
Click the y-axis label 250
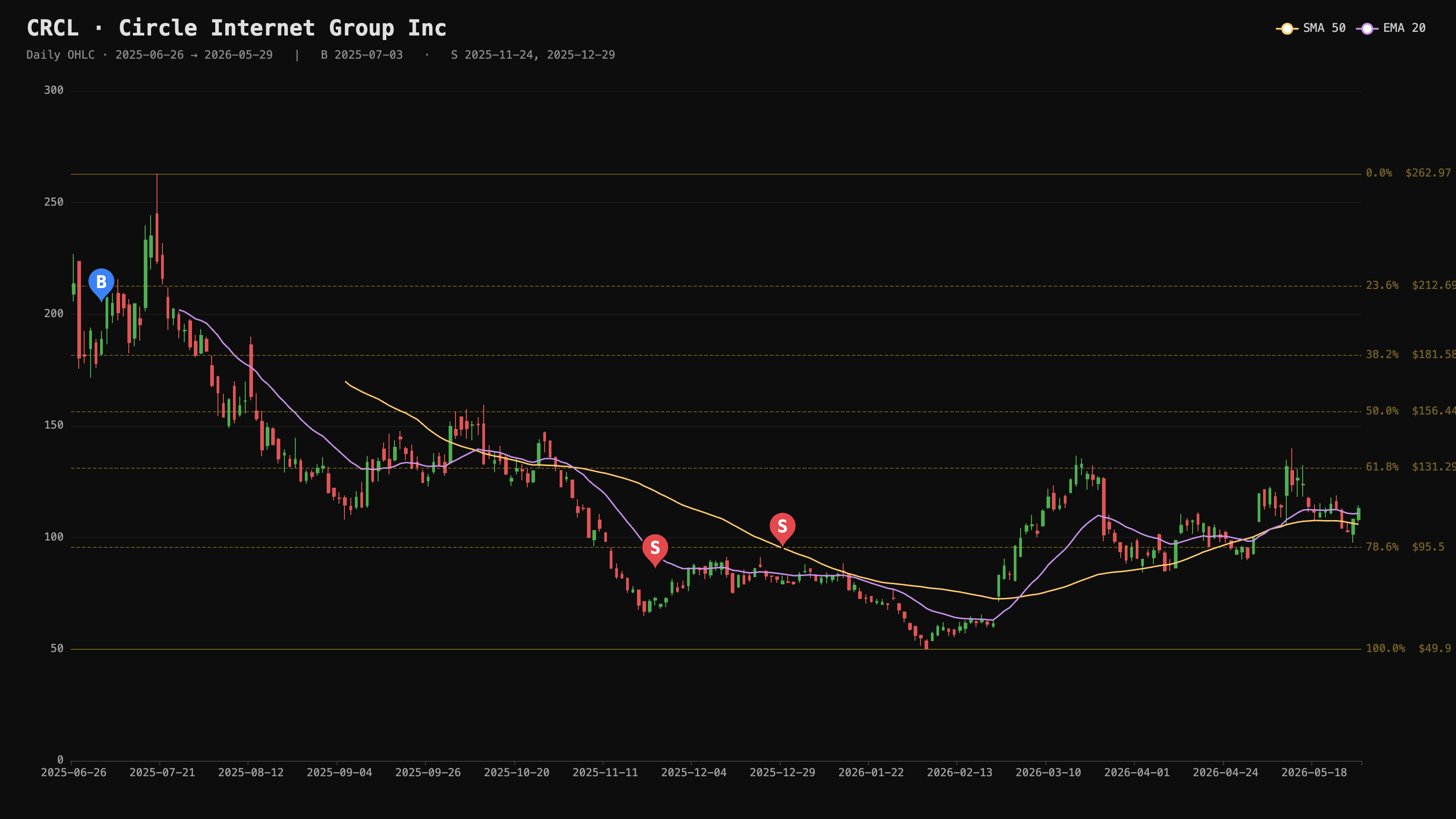tap(54, 202)
